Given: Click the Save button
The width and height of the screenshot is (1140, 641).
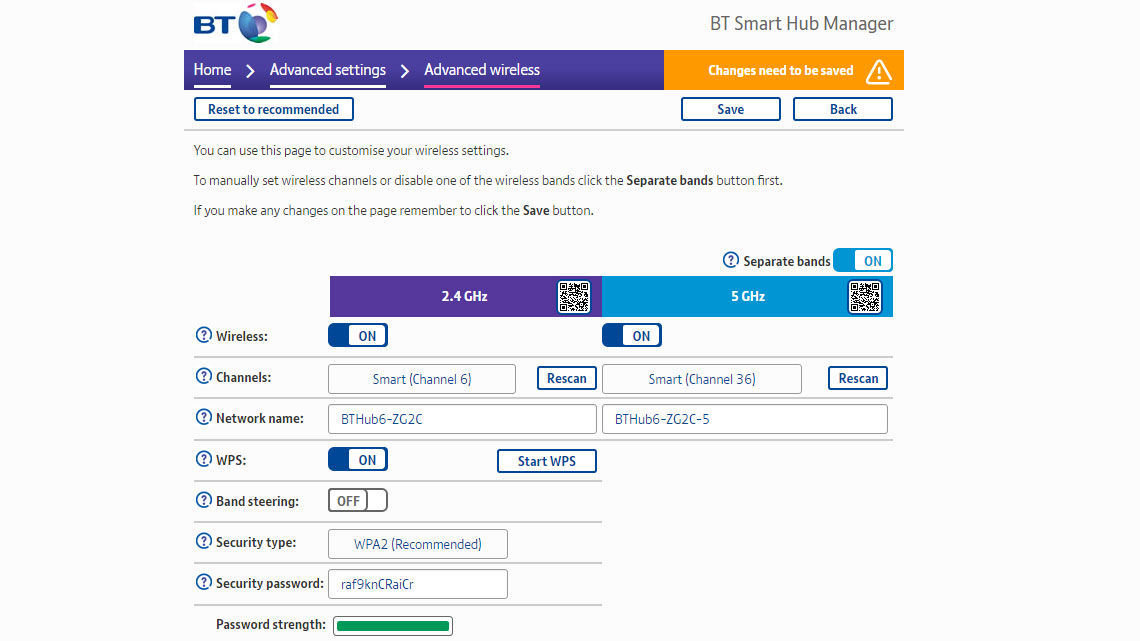Looking at the screenshot, I should coord(731,109).
